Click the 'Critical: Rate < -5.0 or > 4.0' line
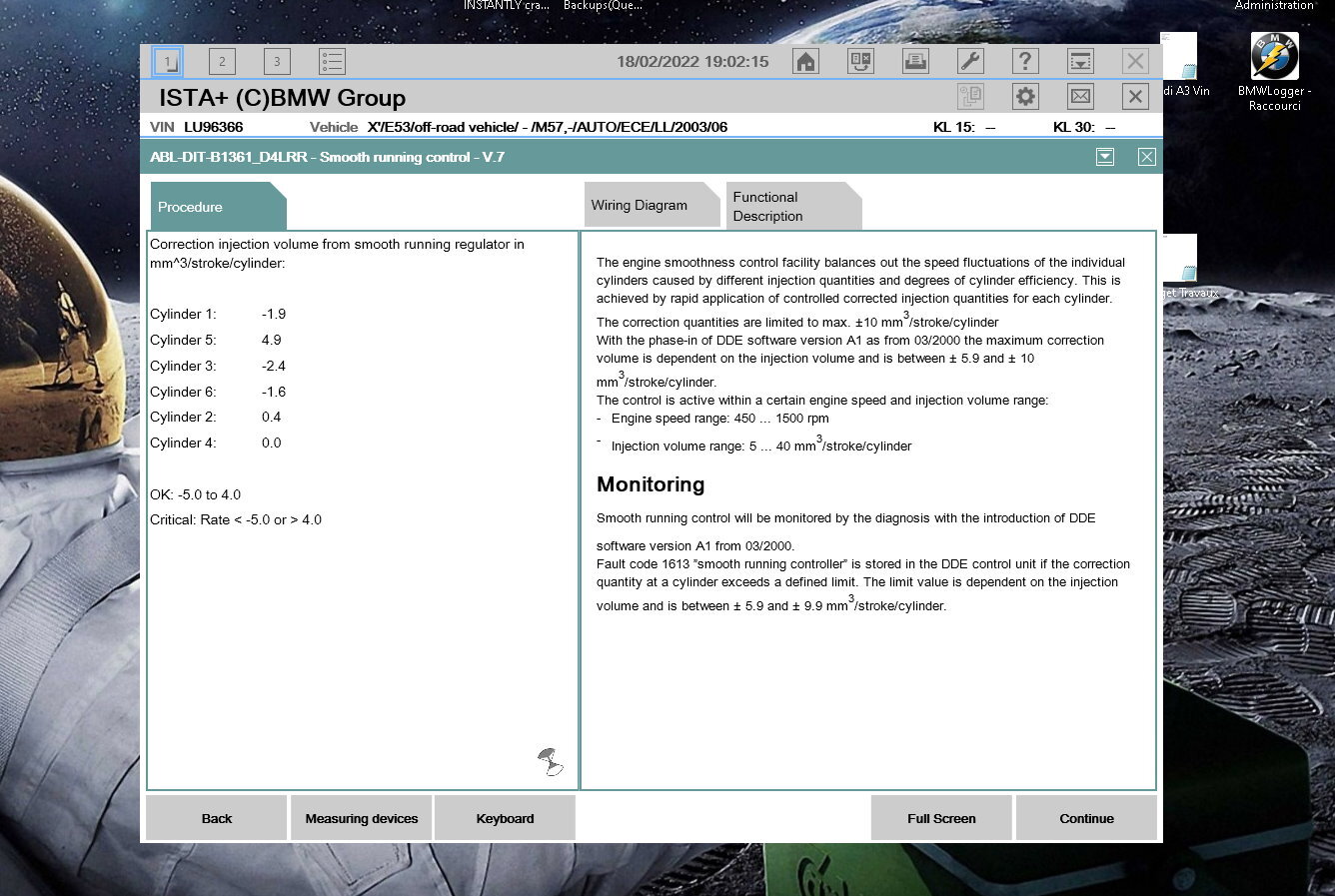1335x896 pixels. point(236,519)
